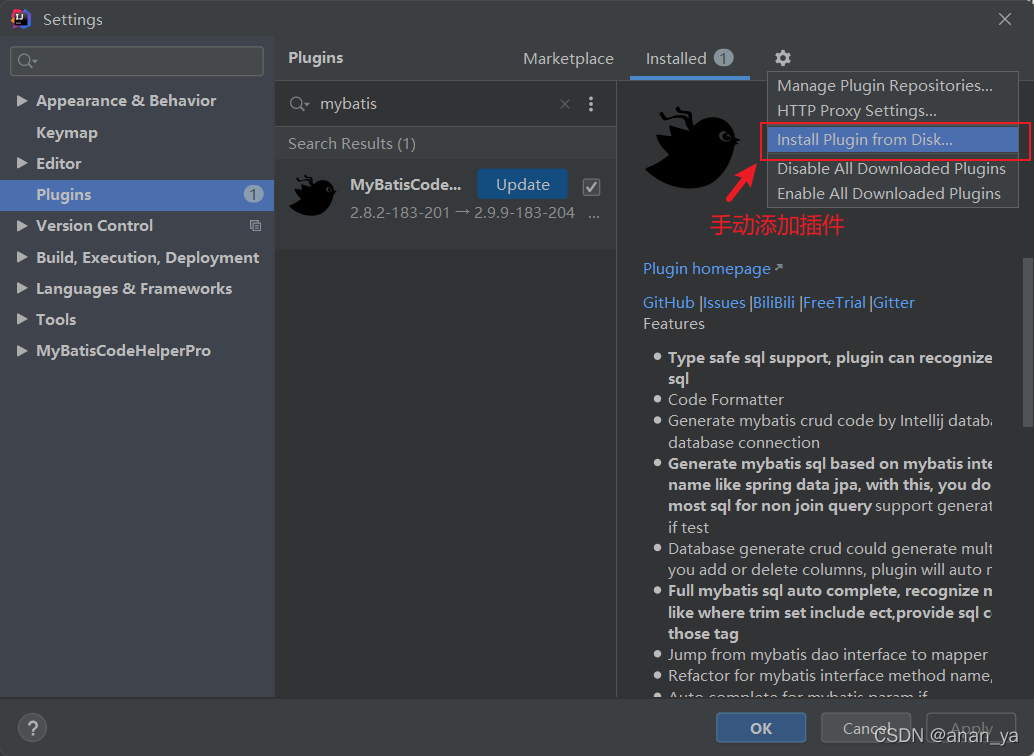Image resolution: width=1034 pixels, height=756 pixels.
Task: Click the version text 2.8.2-183-201 → 2.9.9-183-204
Action: click(x=462, y=213)
